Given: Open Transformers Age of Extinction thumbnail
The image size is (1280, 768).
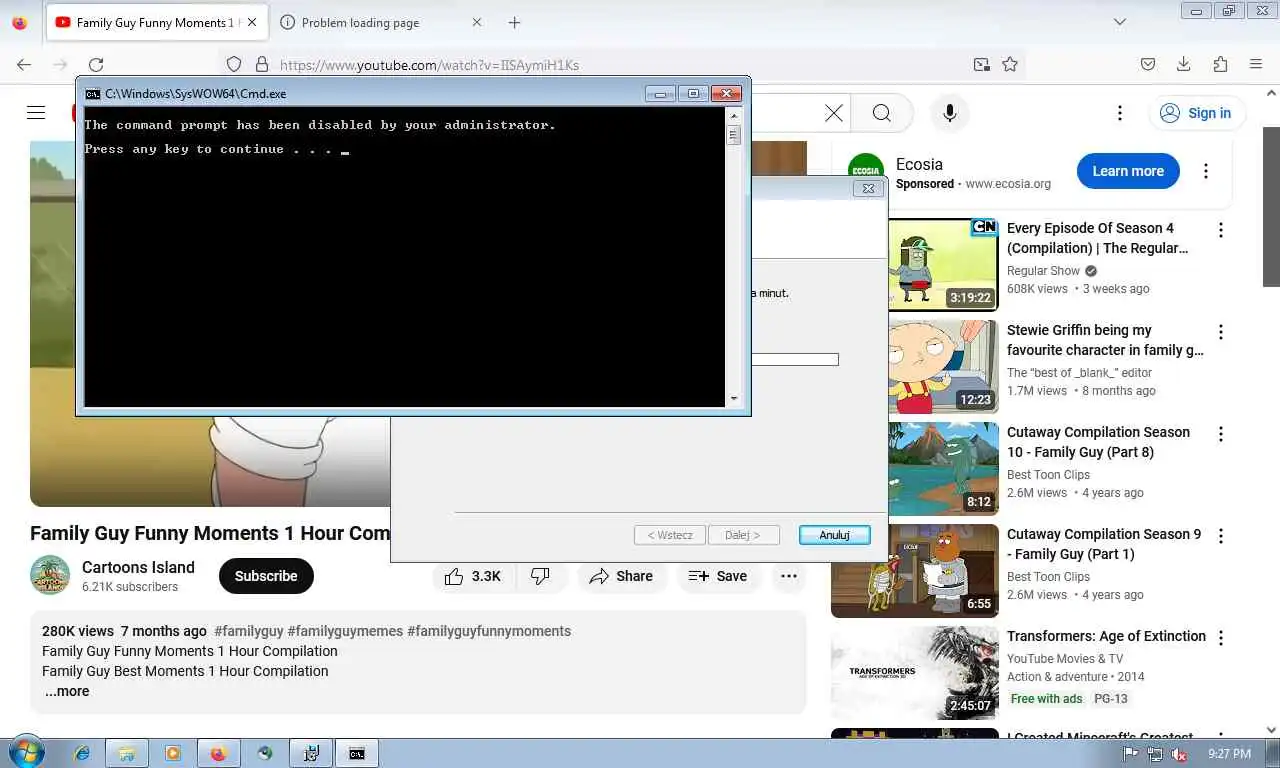Looking at the screenshot, I should click(914, 672).
